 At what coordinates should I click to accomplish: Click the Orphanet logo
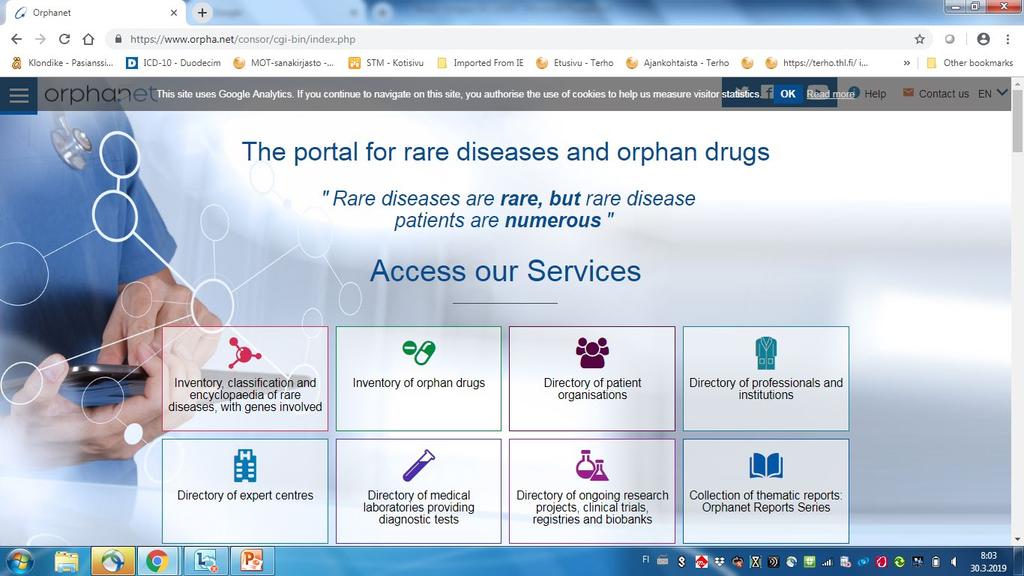[x=100, y=94]
